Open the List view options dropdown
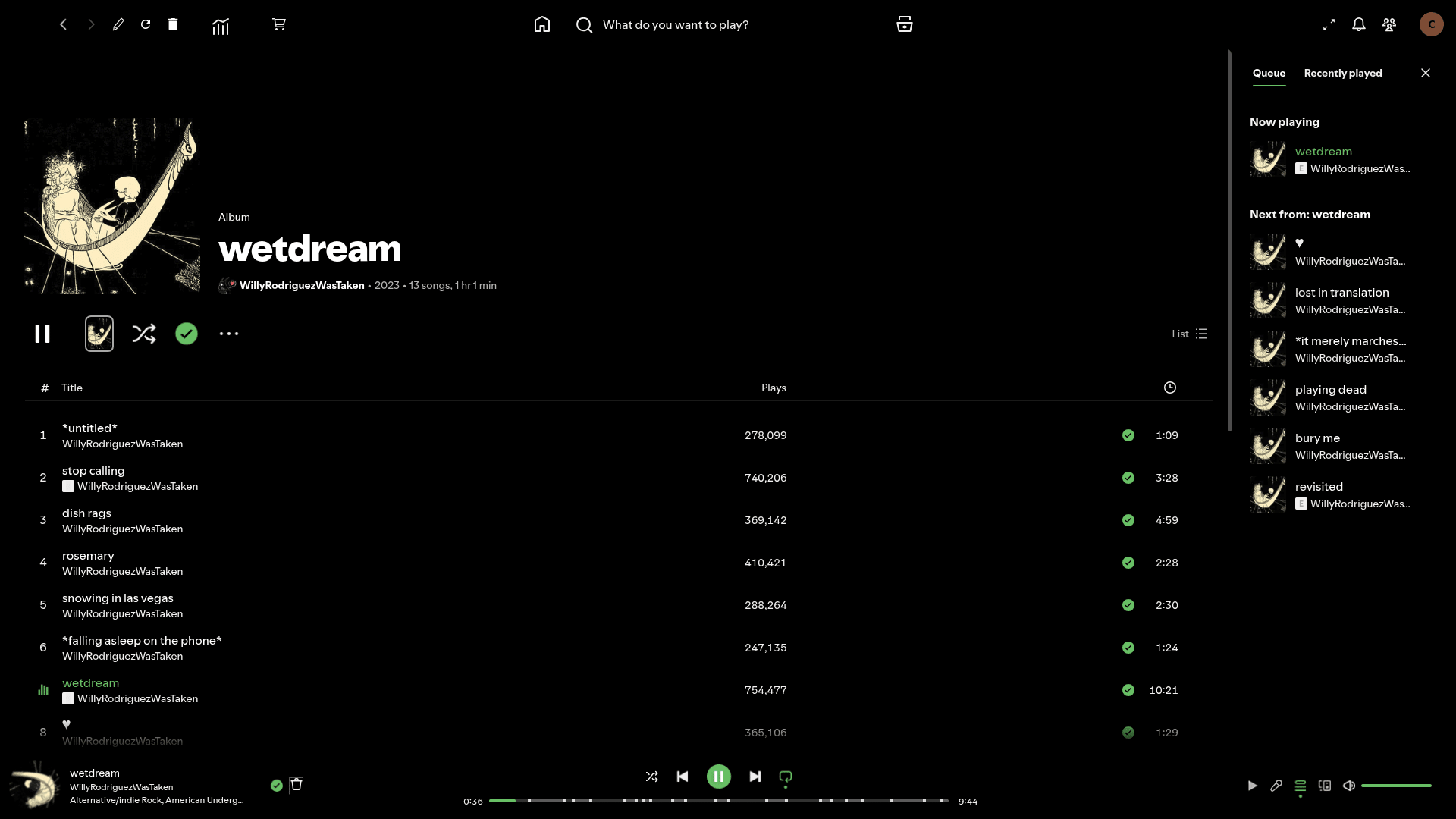1456x819 pixels. [x=1189, y=334]
